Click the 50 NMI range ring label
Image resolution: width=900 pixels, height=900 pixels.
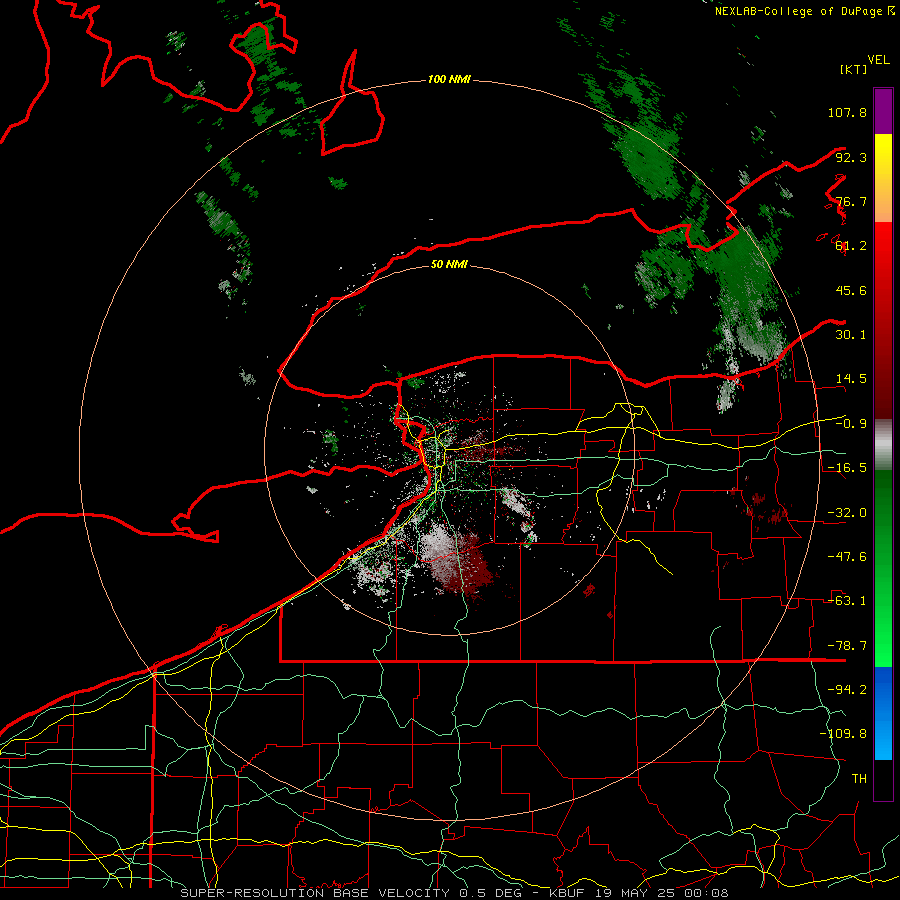pyautogui.click(x=449, y=265)
